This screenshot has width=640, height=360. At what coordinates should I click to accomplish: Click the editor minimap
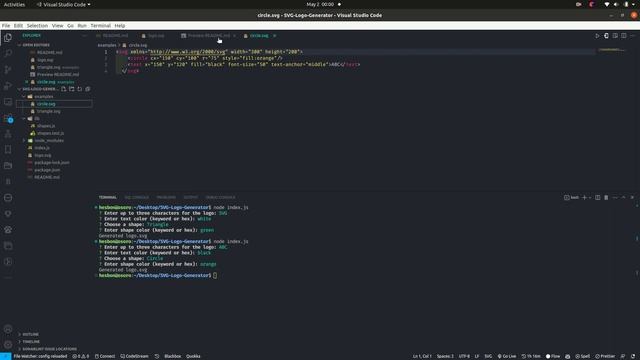[x=611, y=50]
